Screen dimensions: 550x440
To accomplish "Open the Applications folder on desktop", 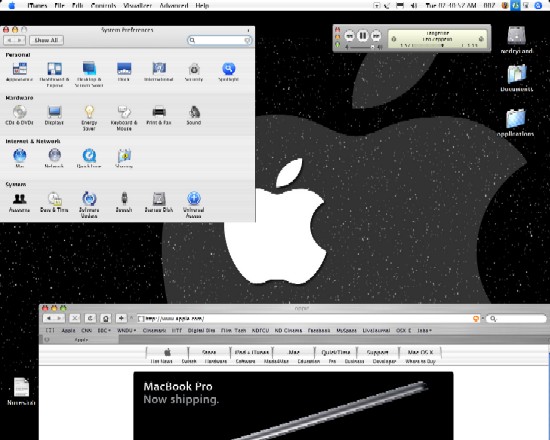I will 516,123.
